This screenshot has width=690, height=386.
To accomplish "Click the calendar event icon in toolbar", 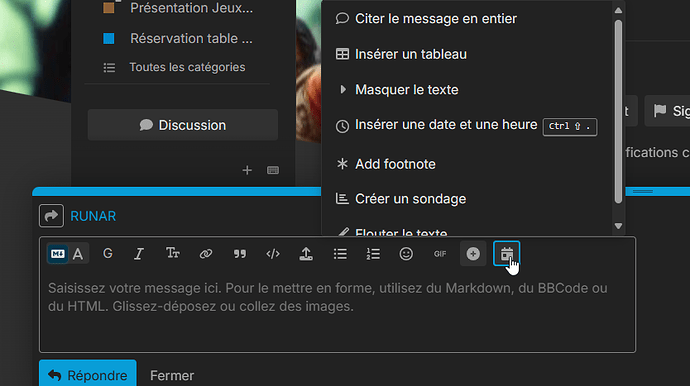I will click(x=506, y=254).
